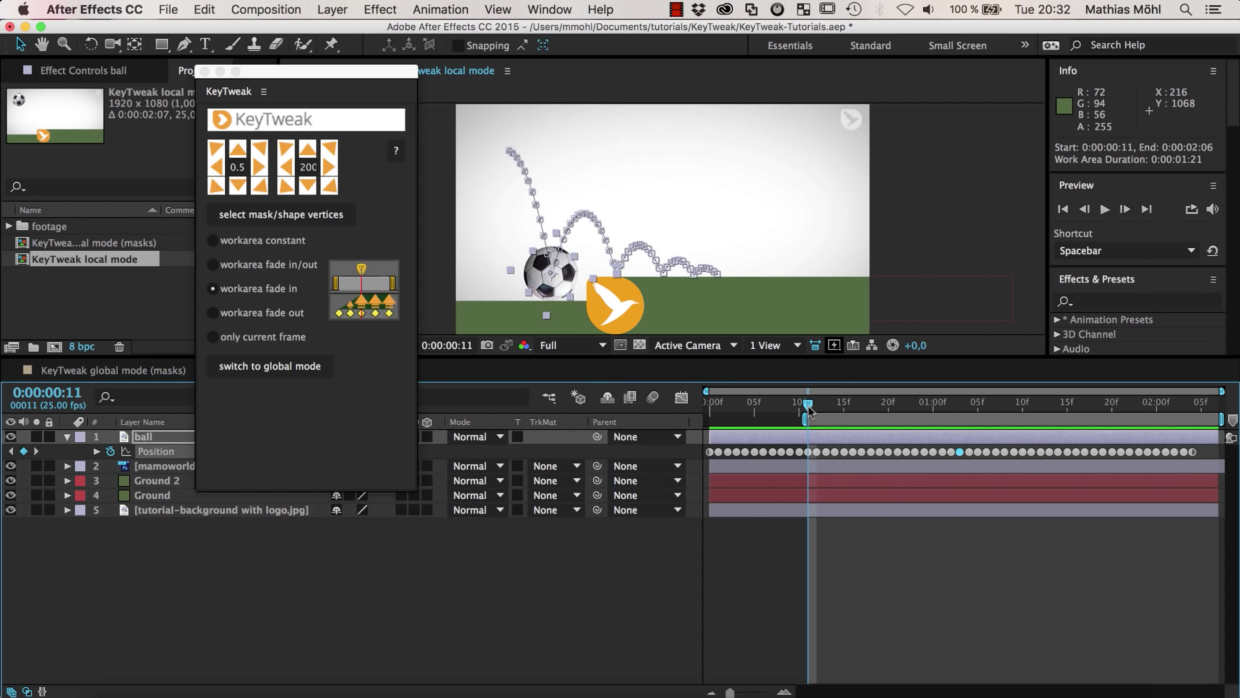Hide the ball layer with eye icon
Screen dimensions: 1240x698
click(11, 437)
